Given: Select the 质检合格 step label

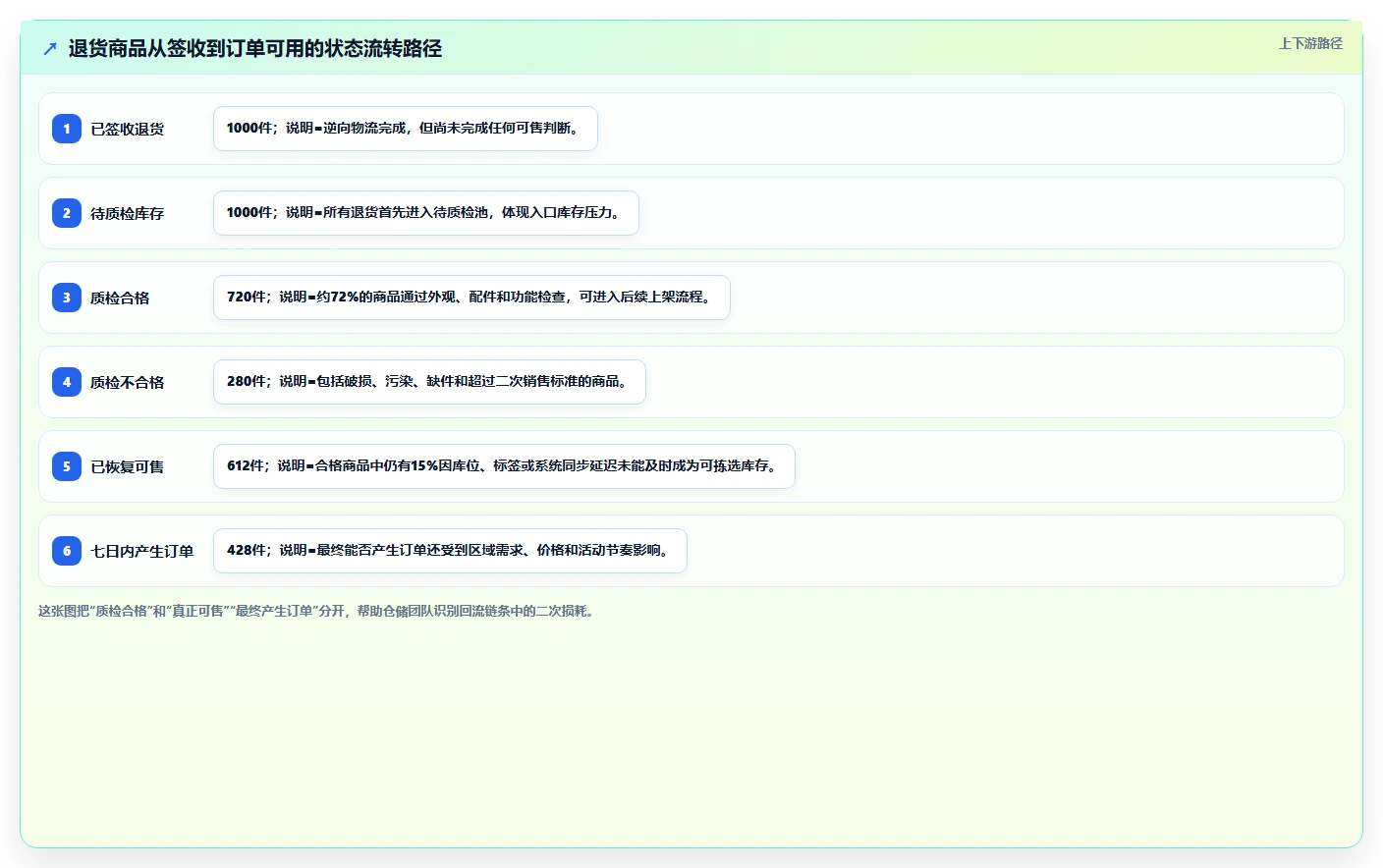Looking at the screenshot, I should point(120,298).
